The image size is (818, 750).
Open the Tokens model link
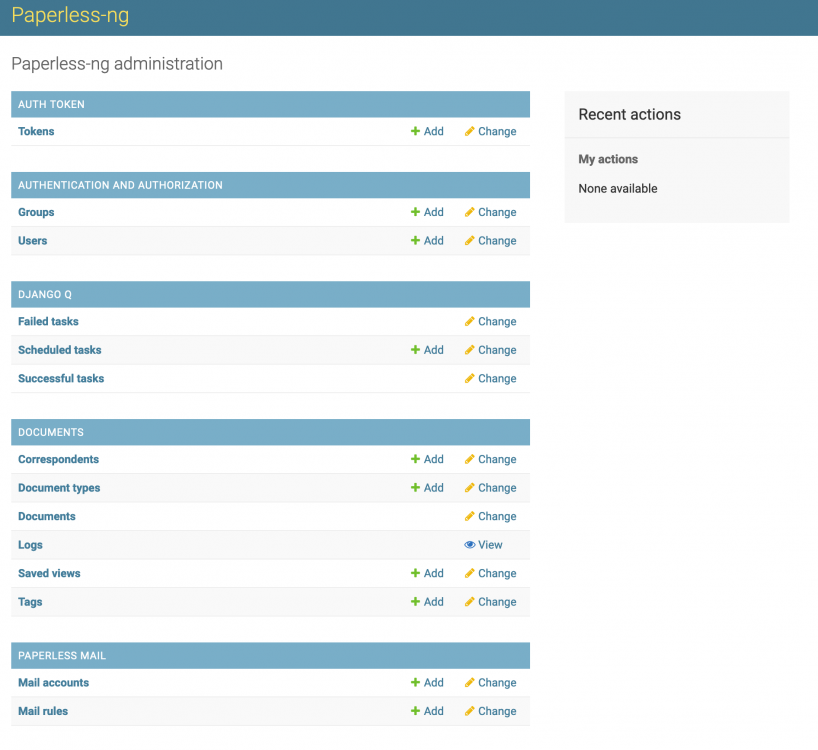(x=36, y=131)
